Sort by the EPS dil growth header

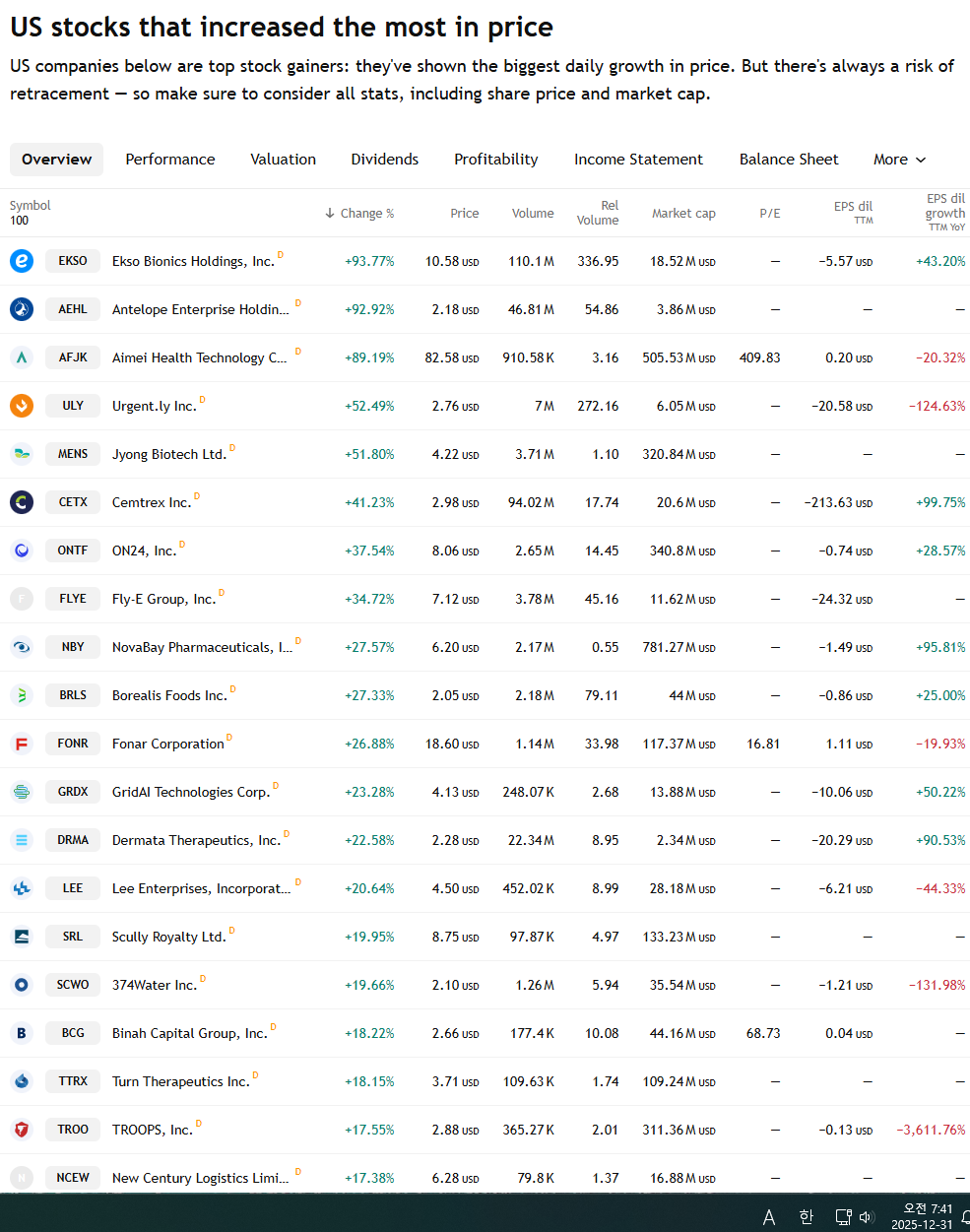pyautogui.click(x=945, y=213)
